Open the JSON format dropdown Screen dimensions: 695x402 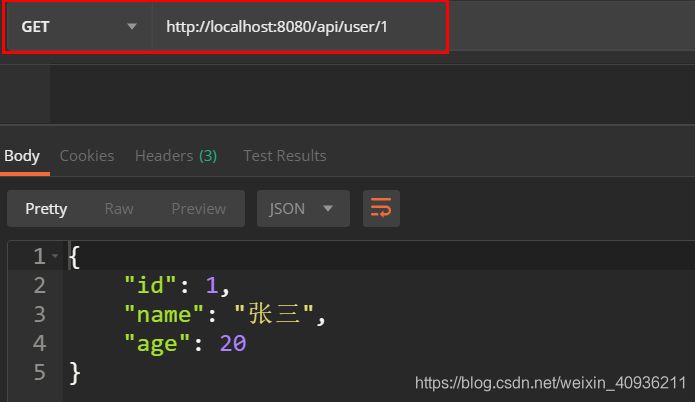(303, 209)
